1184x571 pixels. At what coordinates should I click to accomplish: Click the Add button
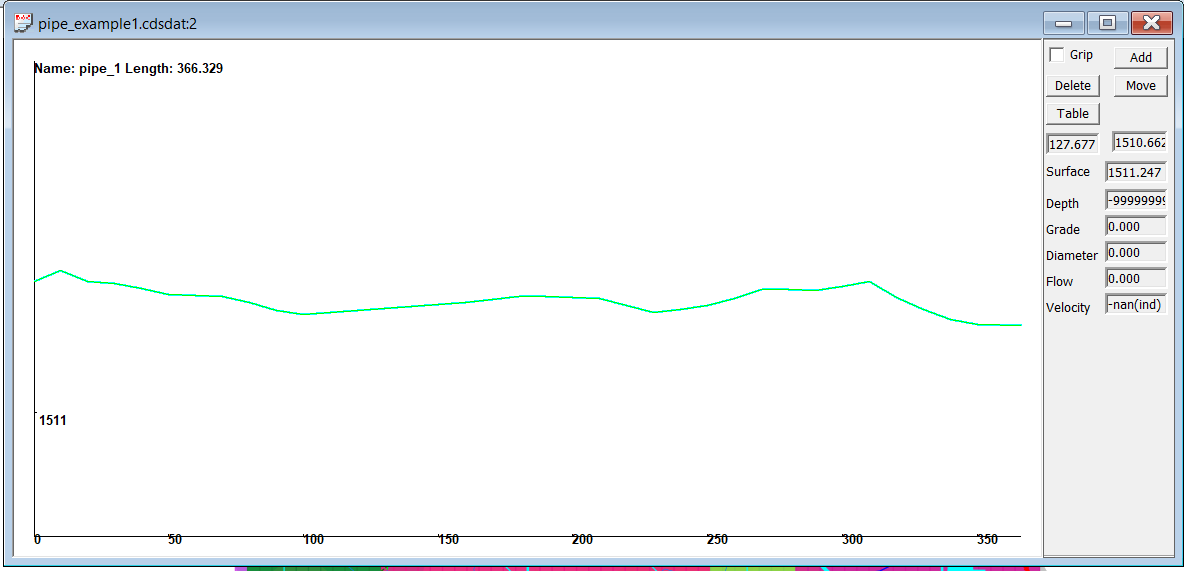tap(1140, 57)
